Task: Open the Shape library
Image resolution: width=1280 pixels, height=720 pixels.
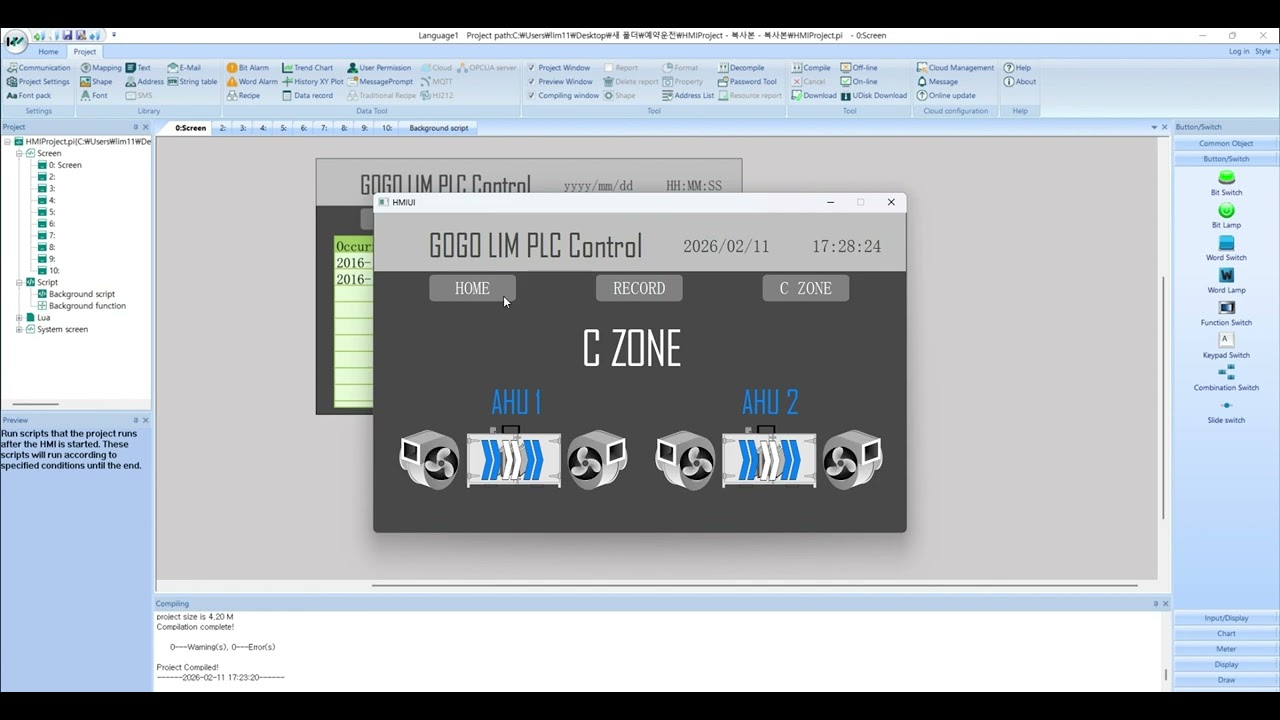Action: tap(96, 82)
